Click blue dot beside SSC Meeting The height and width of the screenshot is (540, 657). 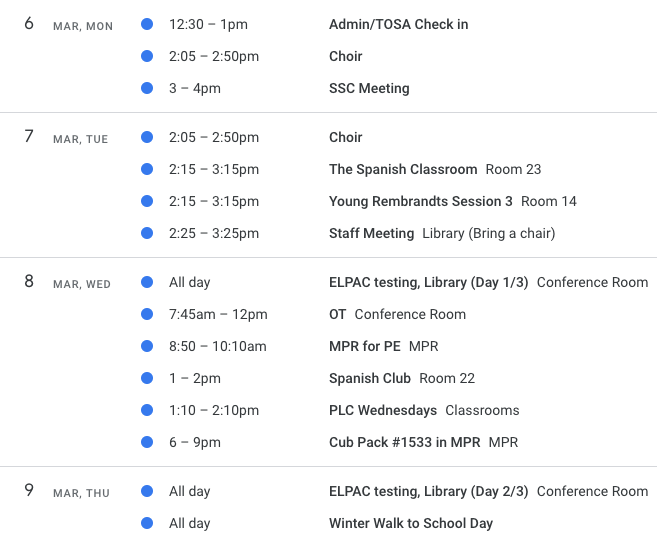tap(147, 88)
